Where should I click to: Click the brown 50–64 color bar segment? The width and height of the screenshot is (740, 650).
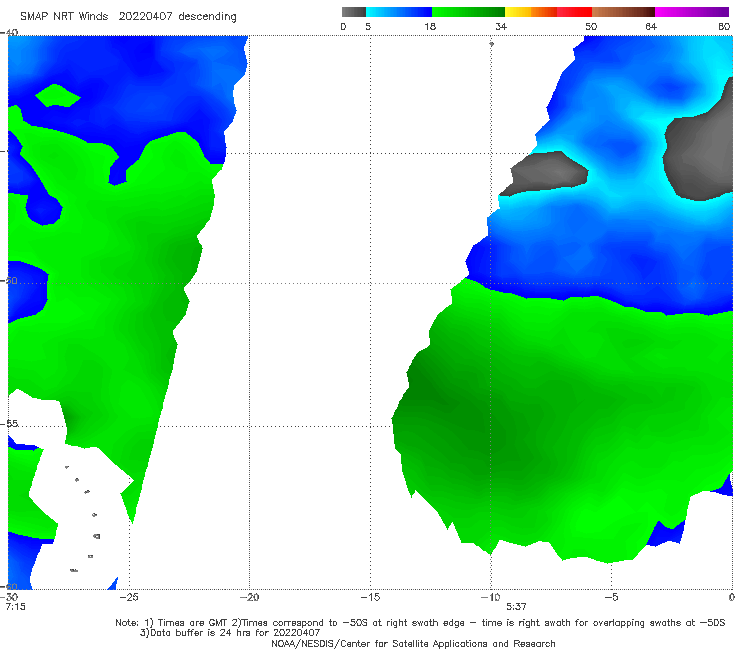(x=623, y=12)
